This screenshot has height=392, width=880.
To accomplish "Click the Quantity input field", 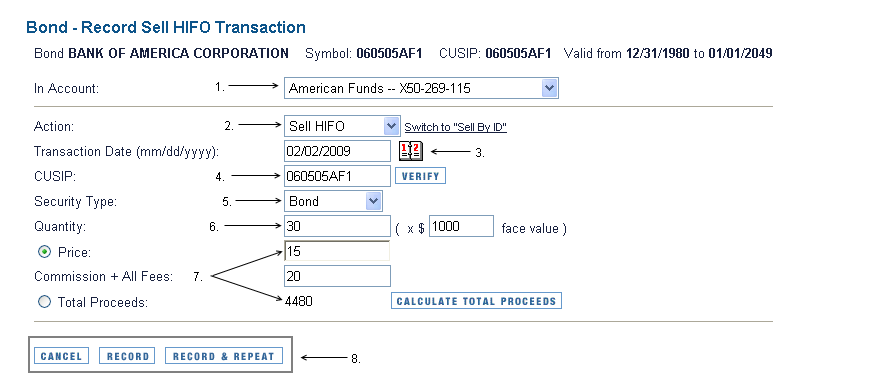I will [337, 226].
